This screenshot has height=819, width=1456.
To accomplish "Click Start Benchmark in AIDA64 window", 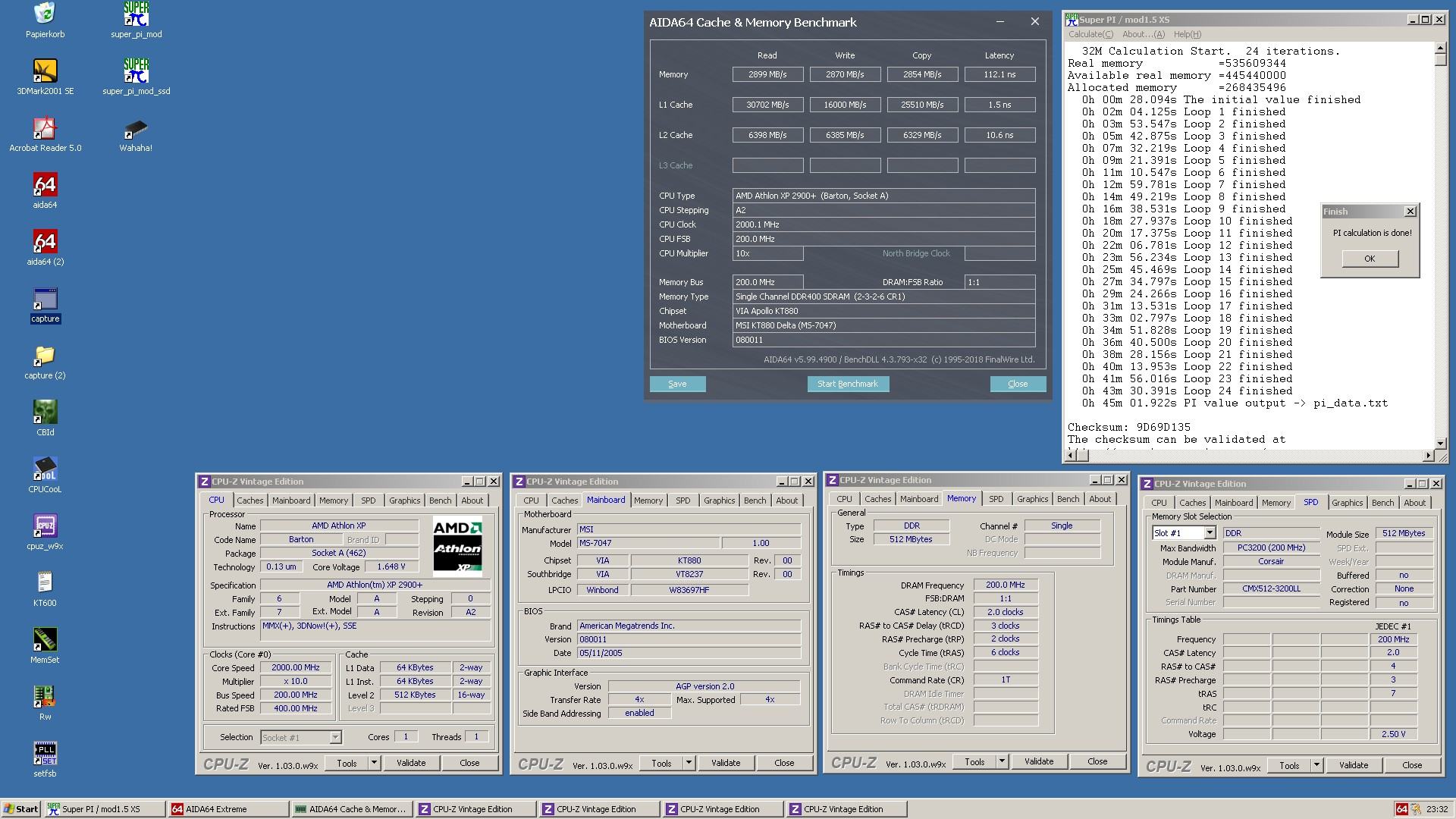I will pyautogui.click(x=847, y=384).
